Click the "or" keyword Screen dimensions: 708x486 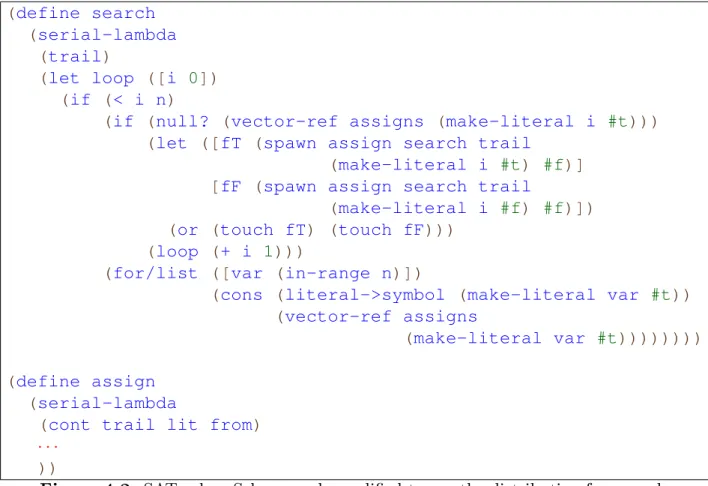(187, 230)
